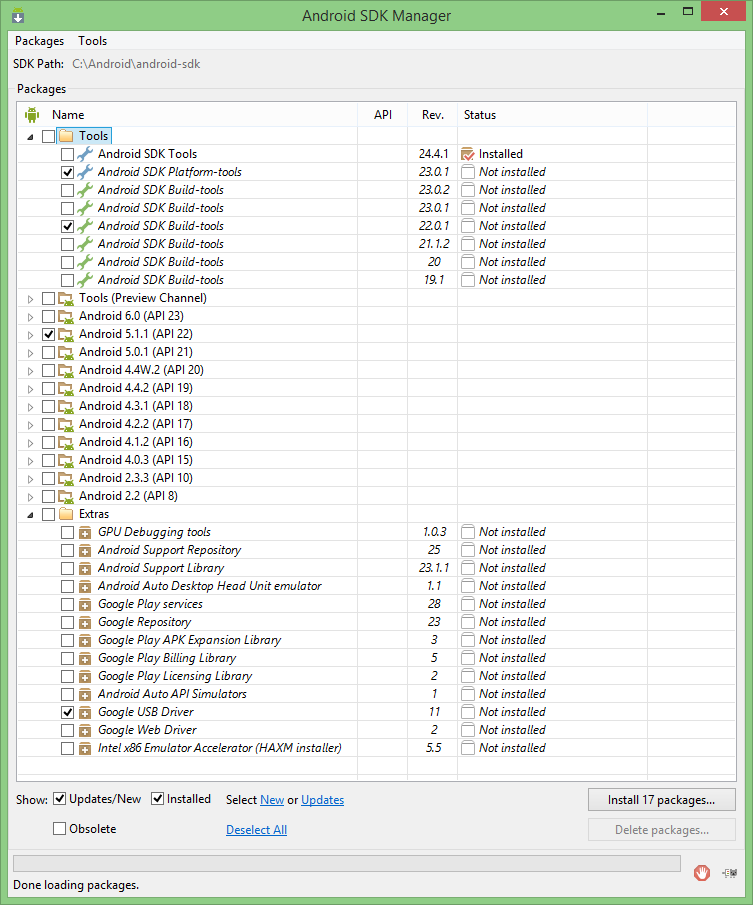Screen dimensions: 753x905
Task: Toggle the Installed show checkbox
Action: point(157,799)
